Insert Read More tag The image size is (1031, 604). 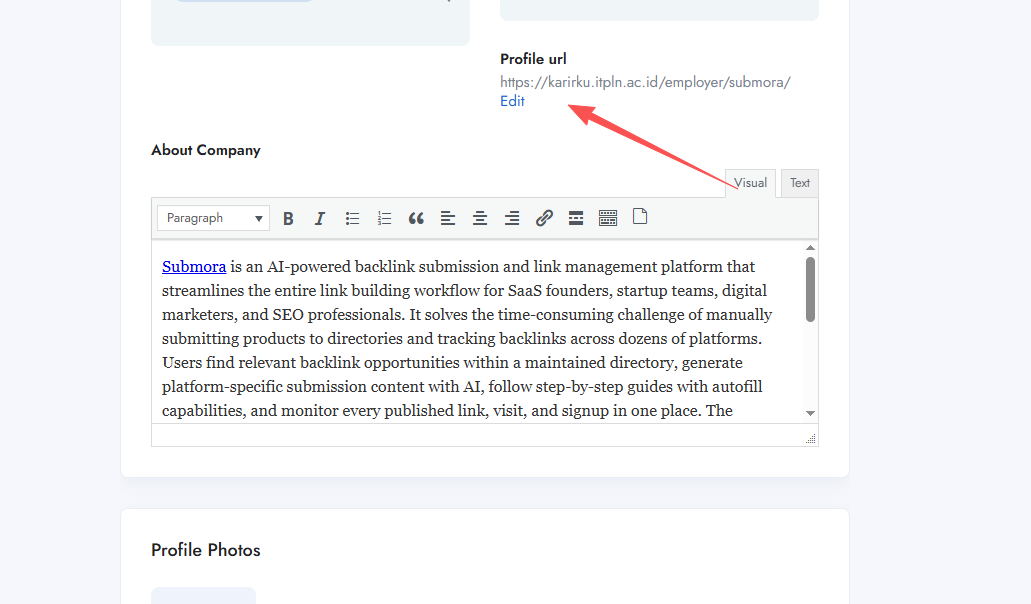(576, 218)
